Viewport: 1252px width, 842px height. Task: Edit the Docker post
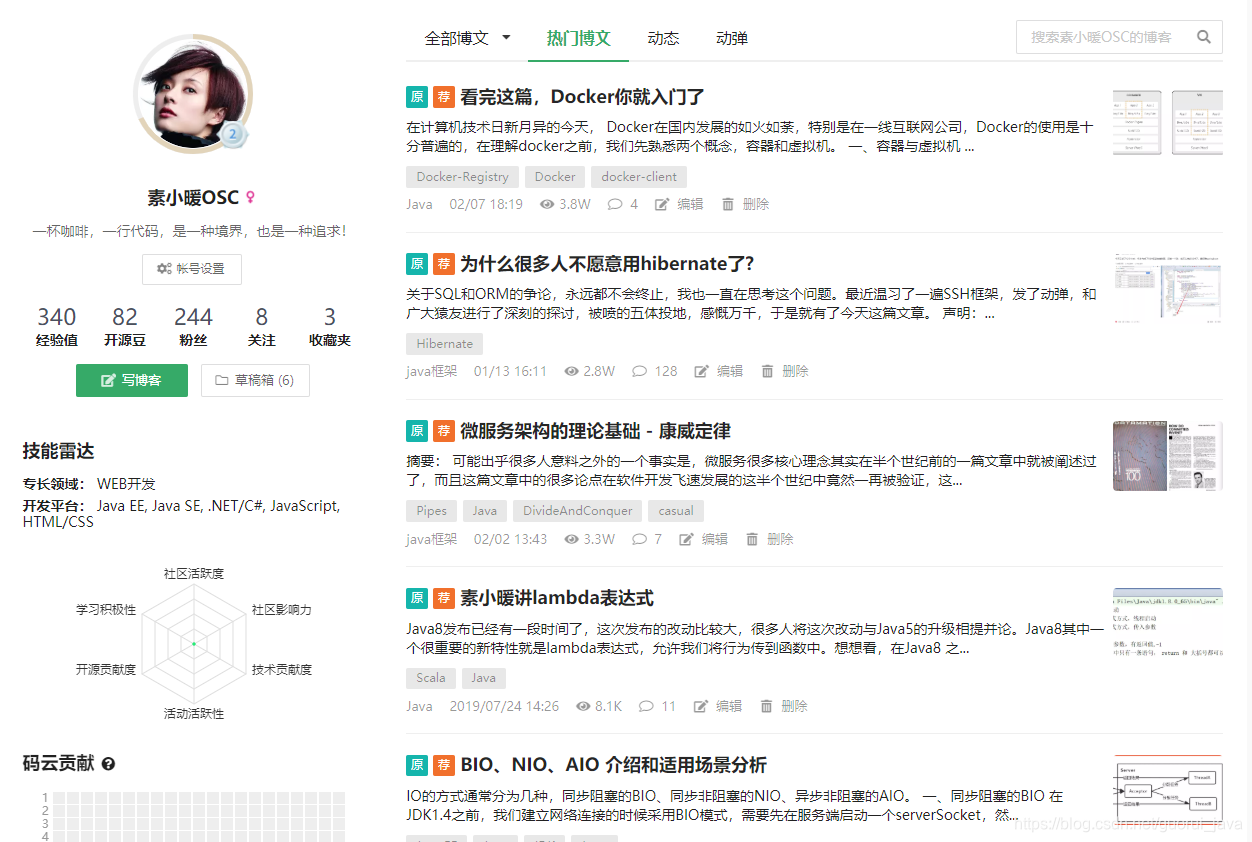679,204
